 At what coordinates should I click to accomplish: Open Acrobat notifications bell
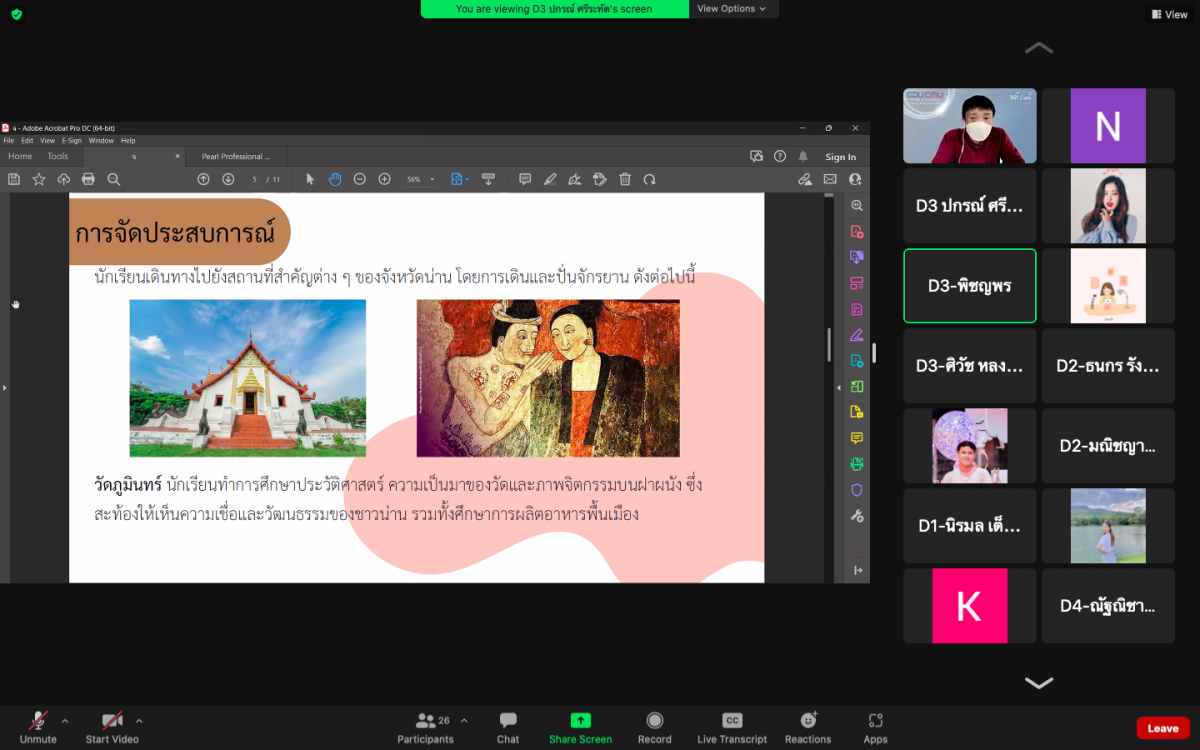coord(802,156)
